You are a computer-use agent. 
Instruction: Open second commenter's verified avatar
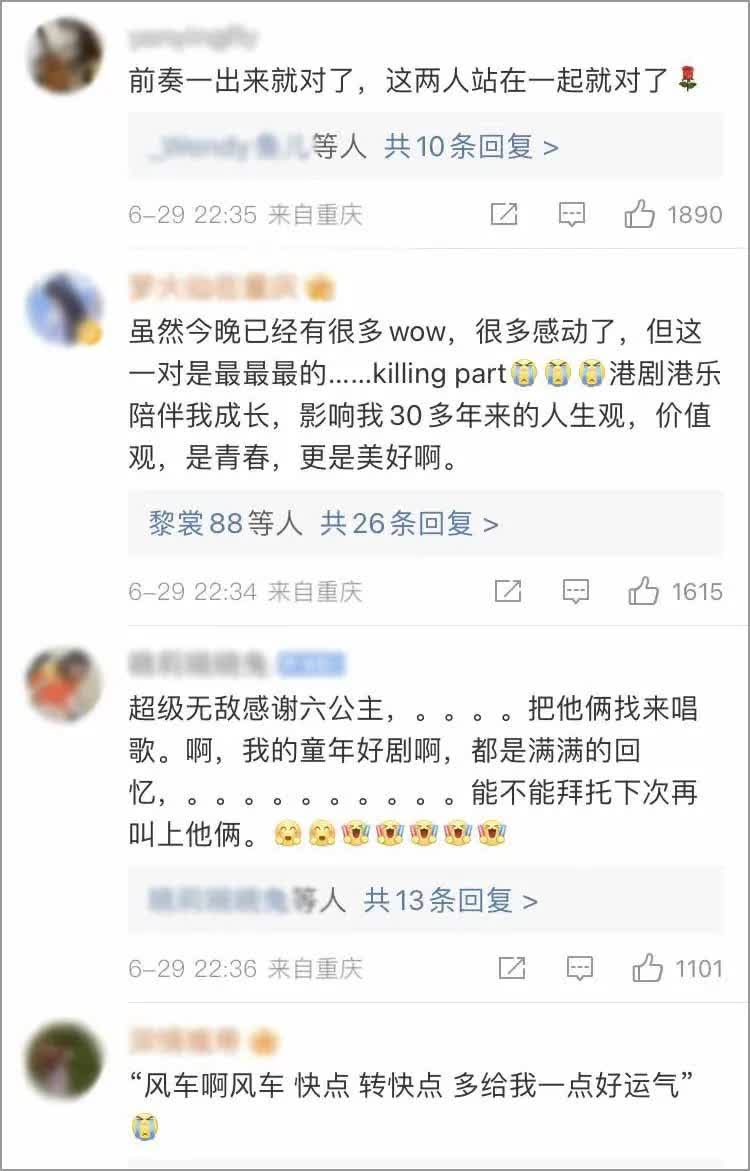tap(63, 308)
